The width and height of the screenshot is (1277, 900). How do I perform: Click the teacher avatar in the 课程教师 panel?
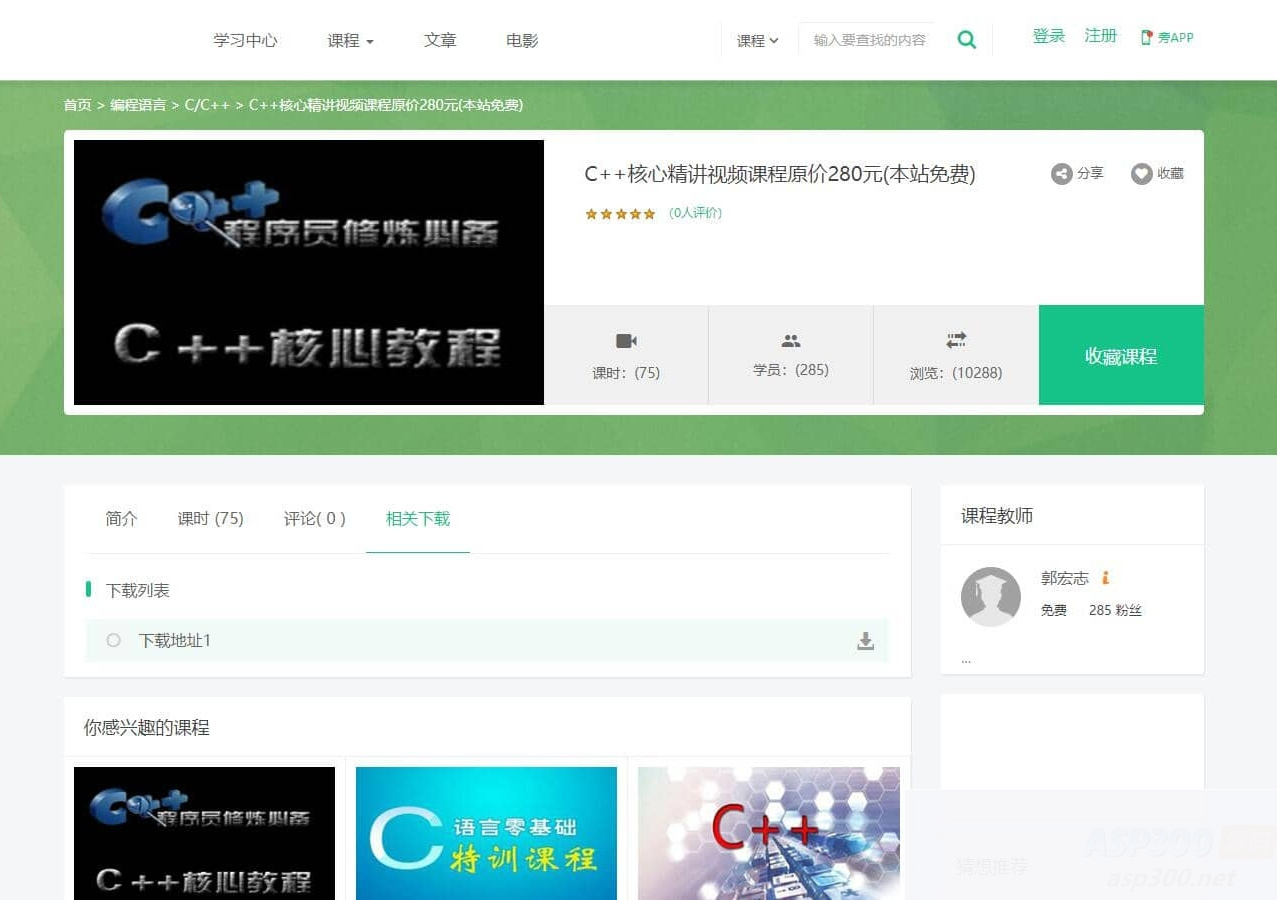pos(990,597)
